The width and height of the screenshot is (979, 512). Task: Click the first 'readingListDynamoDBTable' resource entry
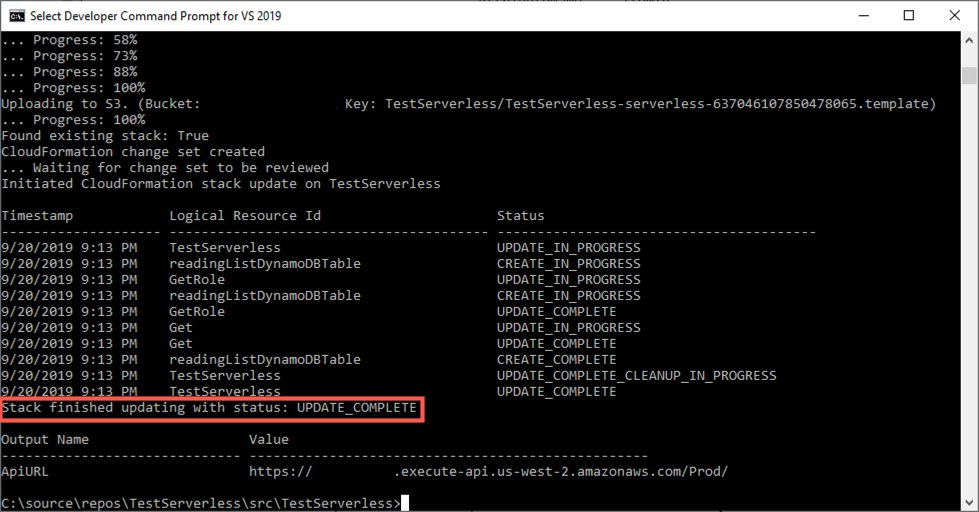pyautogui.click(x=265, y=263)
